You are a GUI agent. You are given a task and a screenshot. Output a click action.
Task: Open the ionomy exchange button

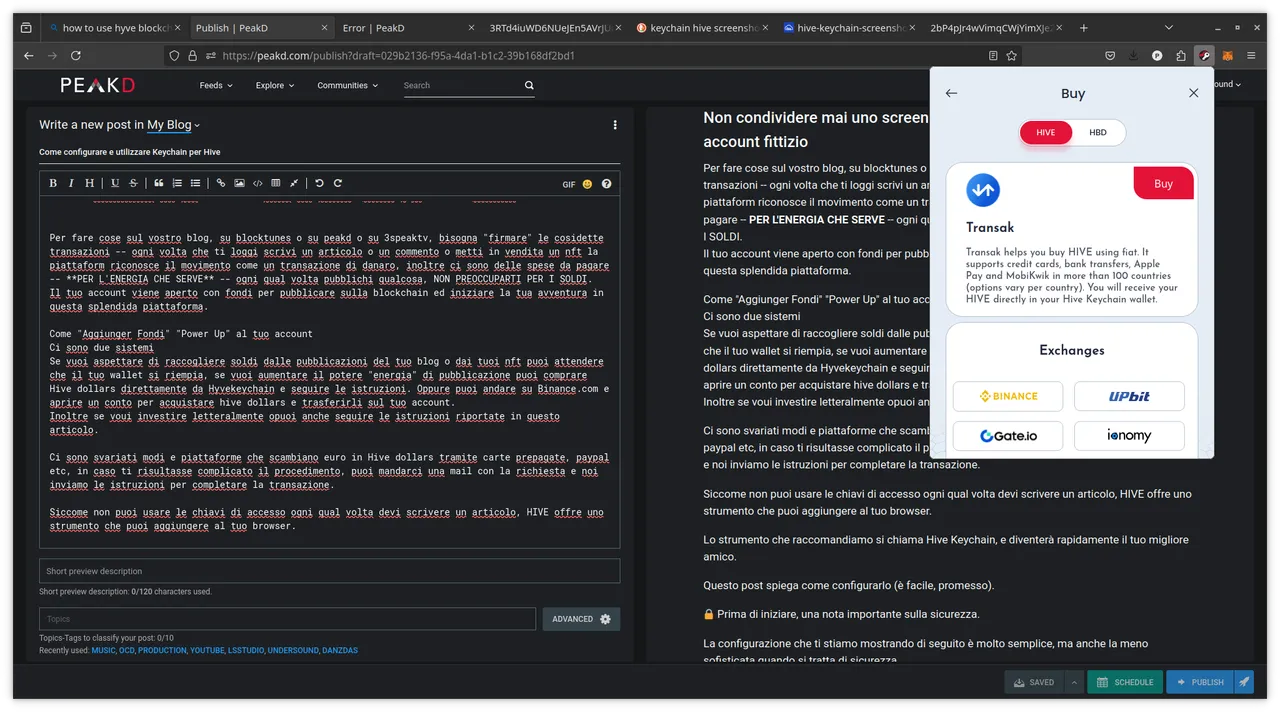[1129, 436]
